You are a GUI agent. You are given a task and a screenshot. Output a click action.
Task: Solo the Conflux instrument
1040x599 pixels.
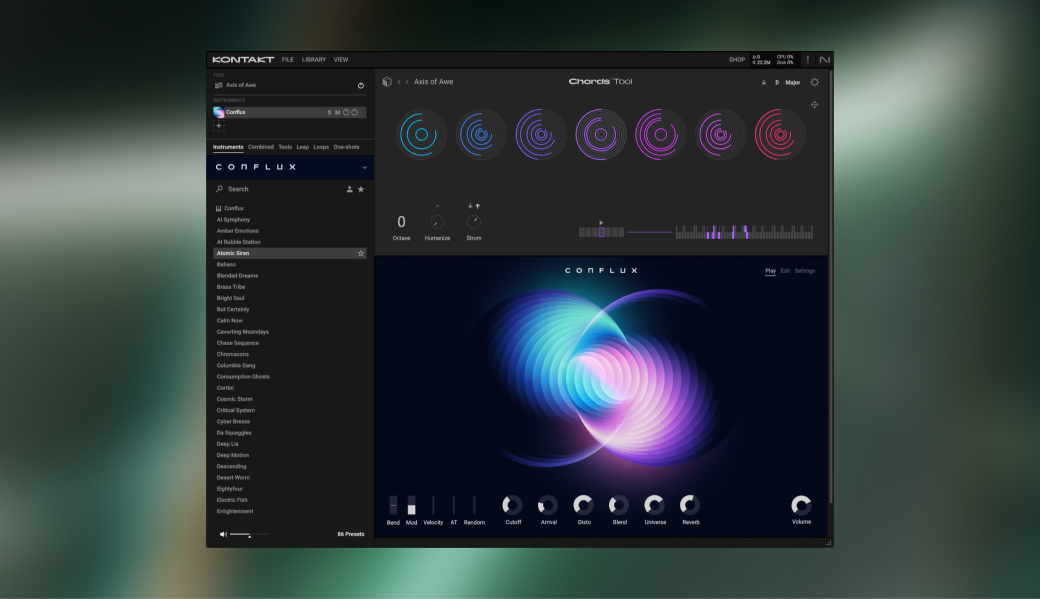pos(329,113)
